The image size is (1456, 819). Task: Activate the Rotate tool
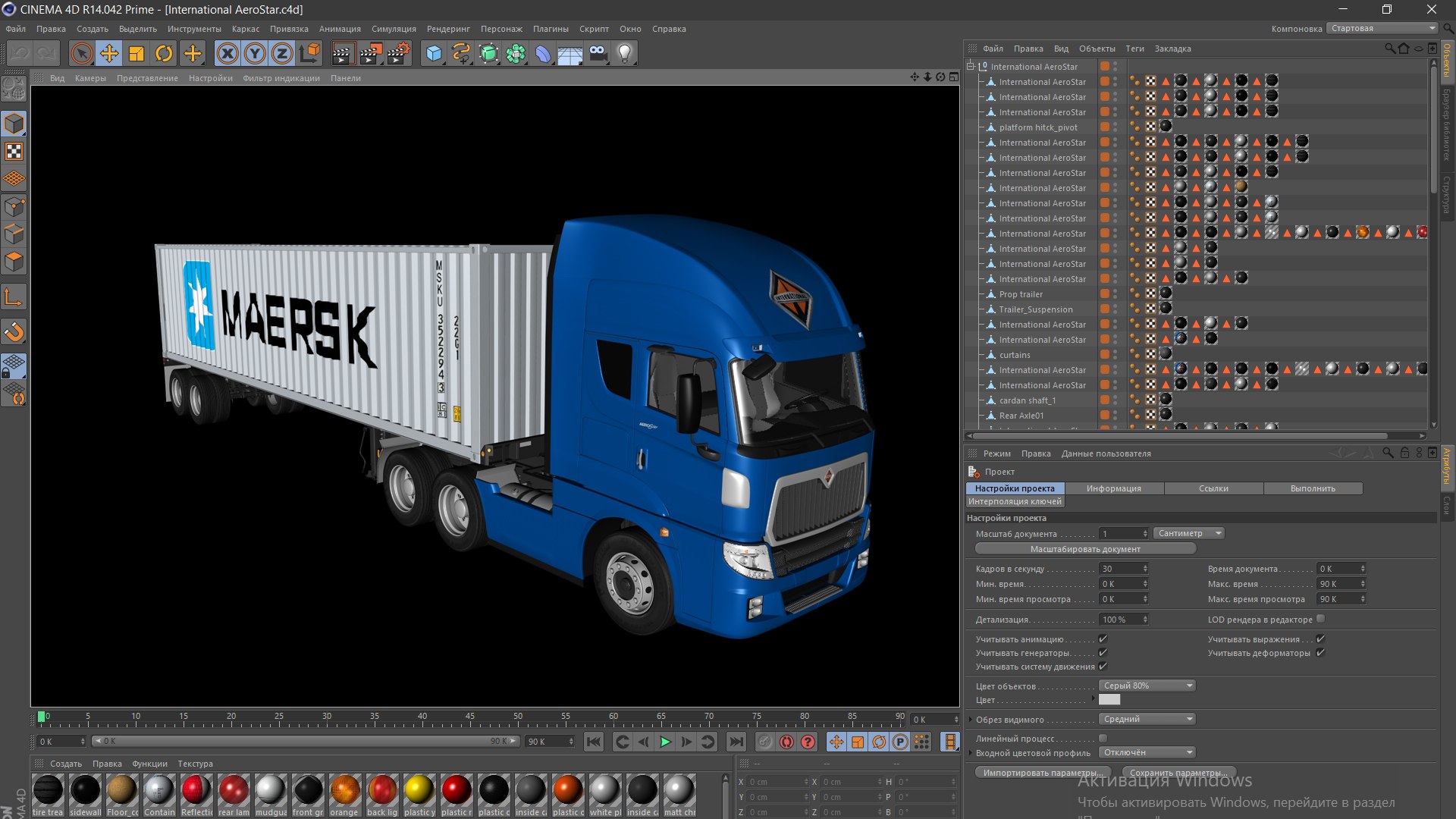point(164,54)
